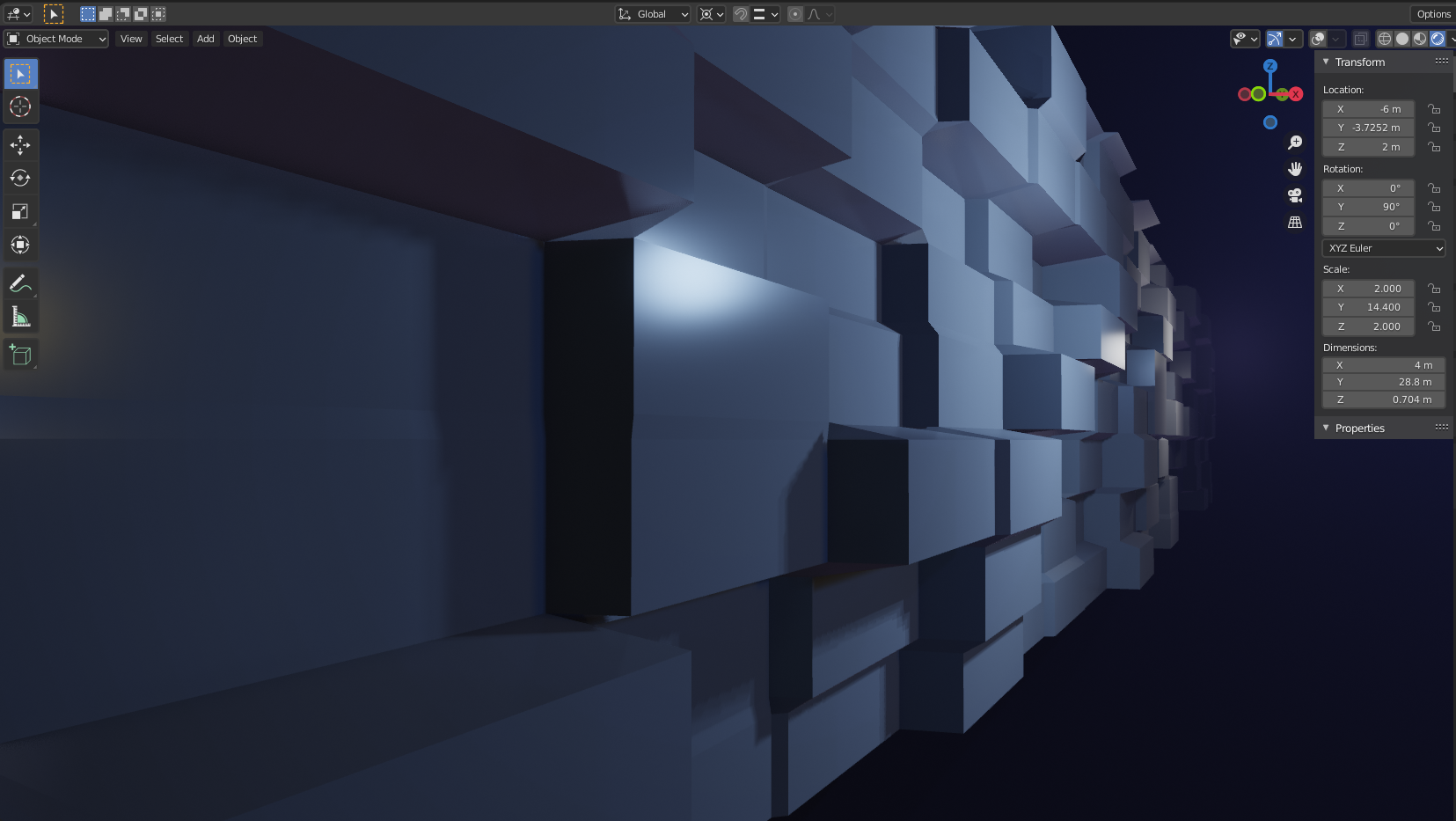The width and height of the screenshot is (1456, 821).
Task: Click the Location Y field showing -3.7252 m
Action: pyautogui.click(x=1369, y=128)
